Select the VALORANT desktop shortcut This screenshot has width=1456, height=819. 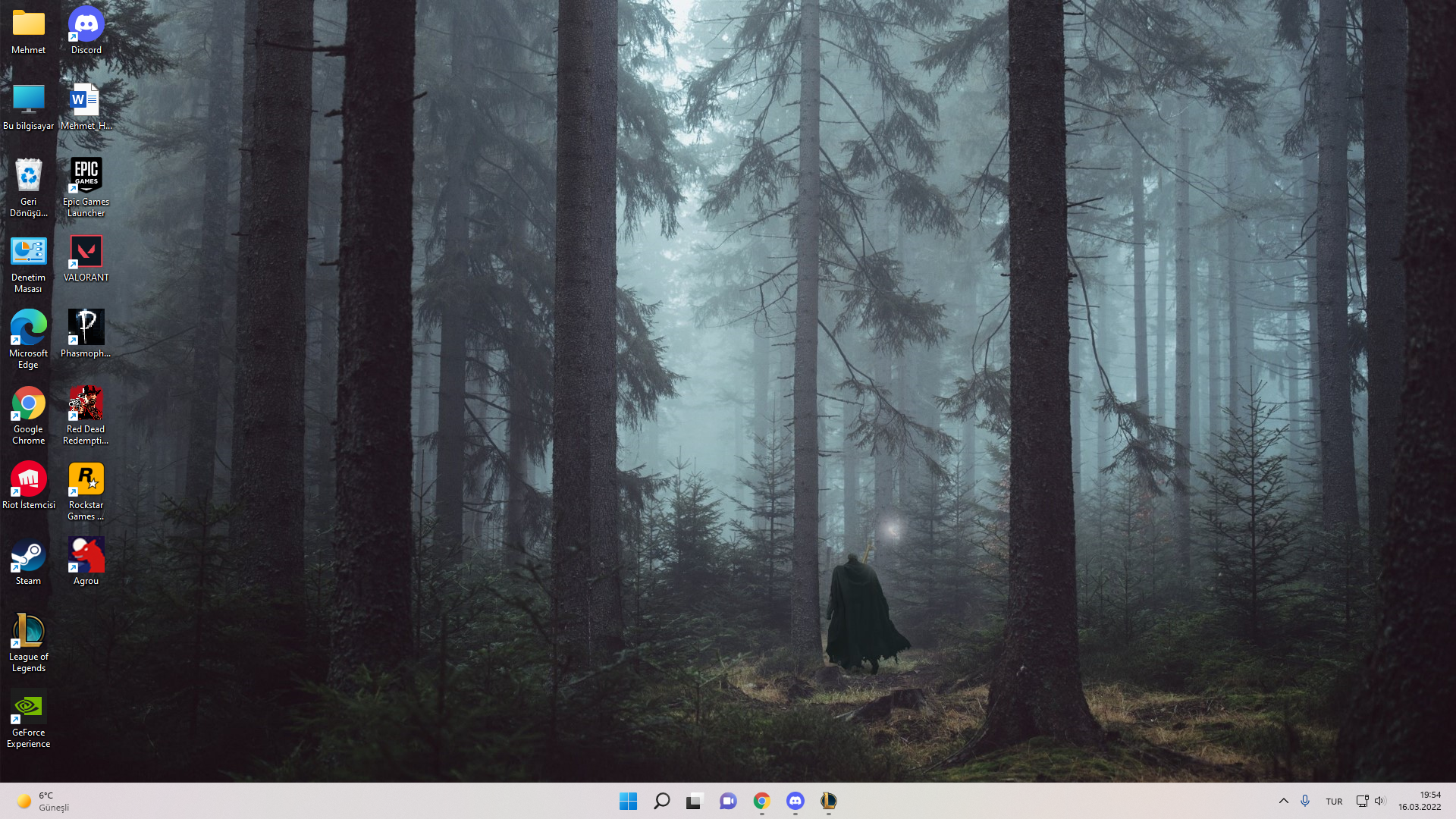pyautogui.click(x=86, y=259)
